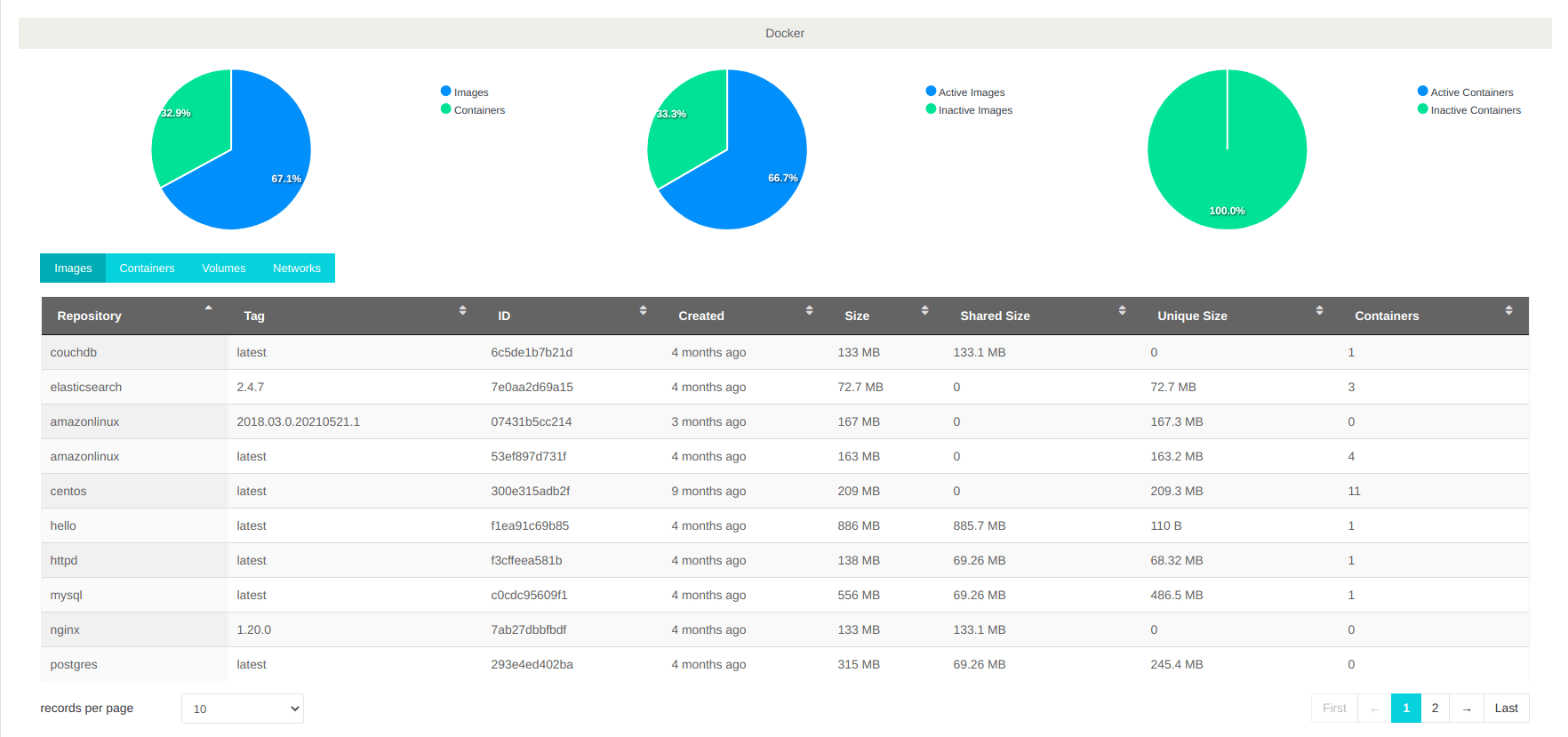
Task: Select the postgres repository cell
Action: pyautogui.click(x=134, y=664)
